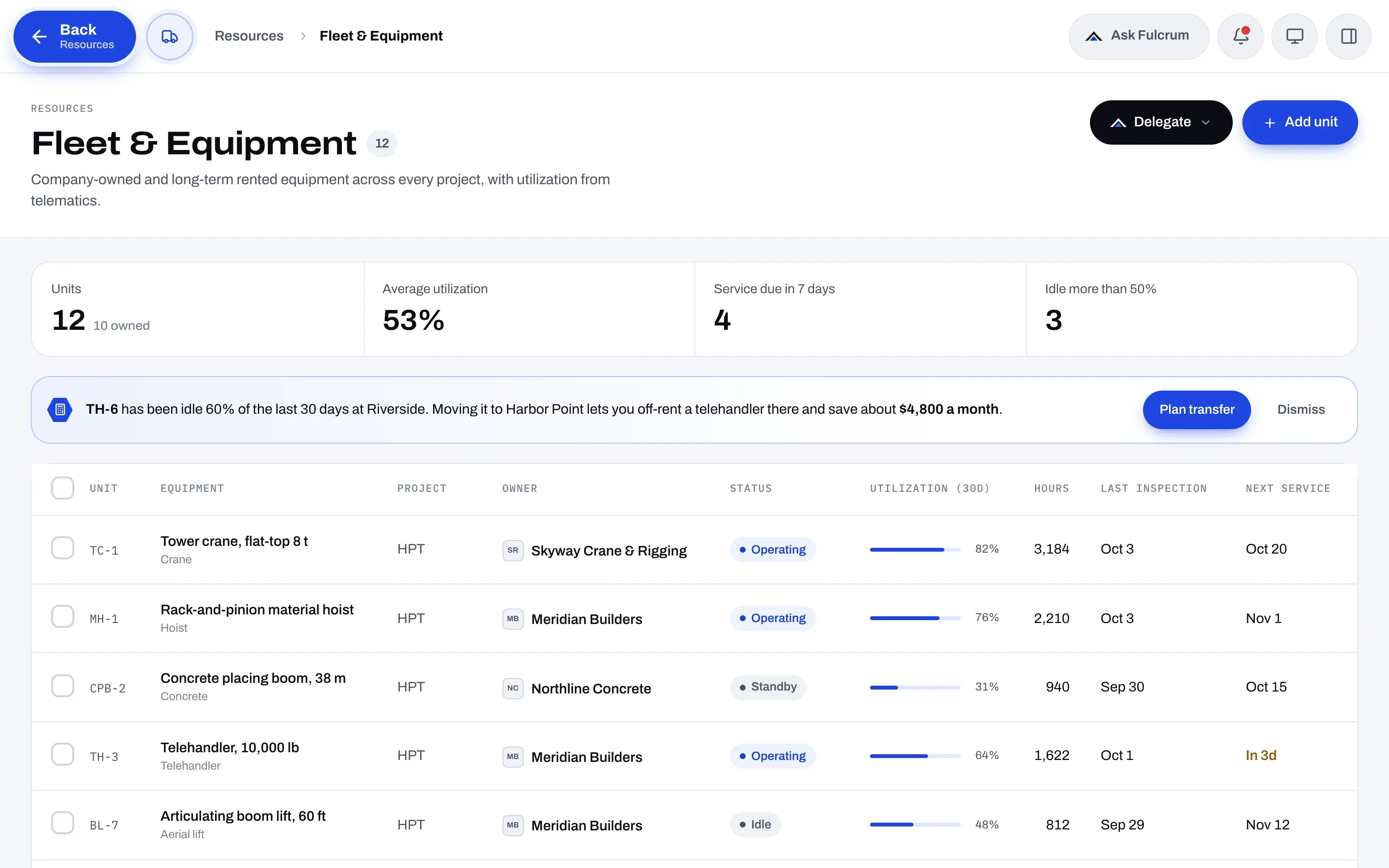1389x868 pixels.
Task: Check the TC-1 row checkbox
Action: (63, 548)
